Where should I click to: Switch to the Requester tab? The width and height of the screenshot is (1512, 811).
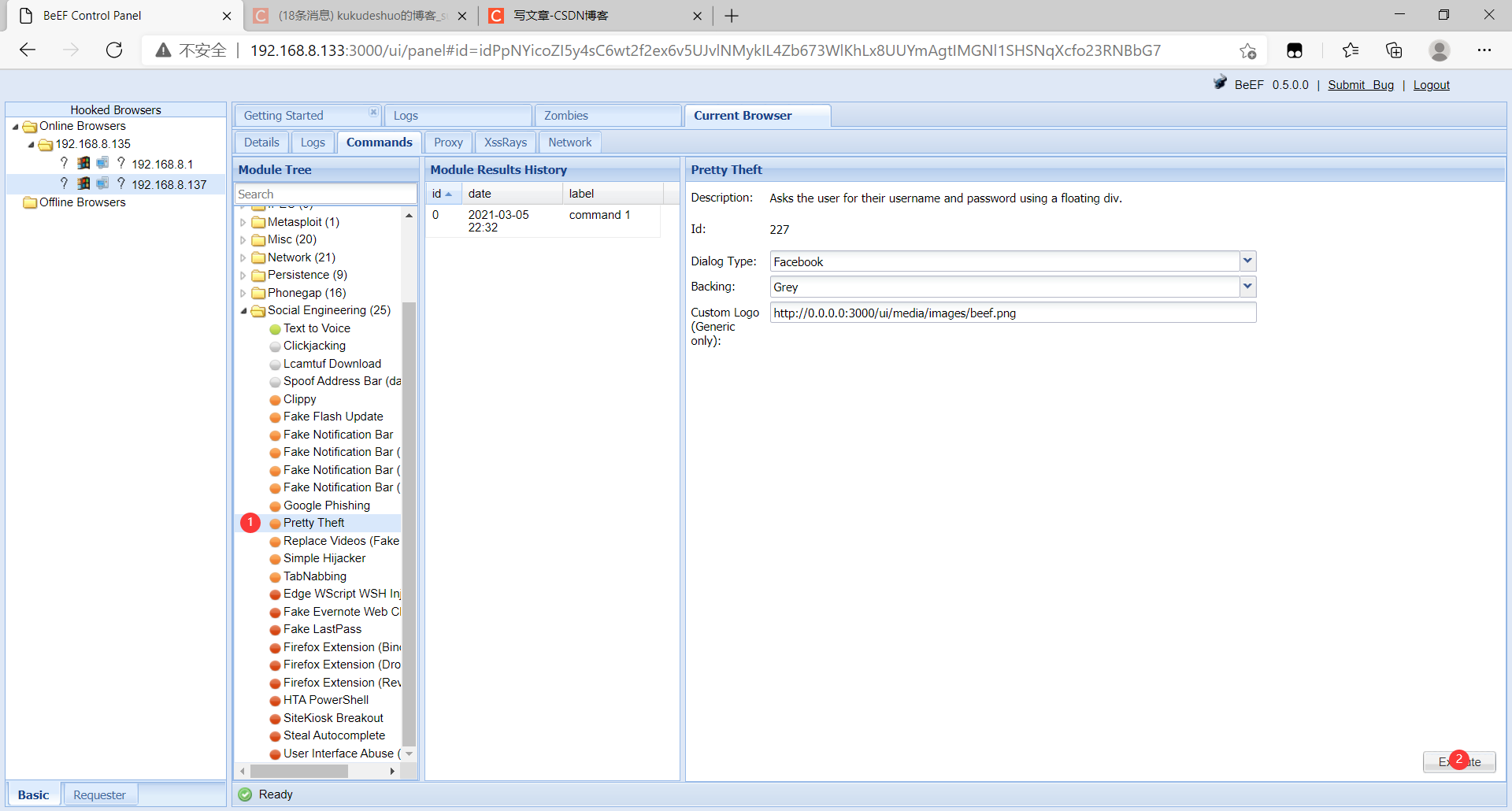point(99,794)
